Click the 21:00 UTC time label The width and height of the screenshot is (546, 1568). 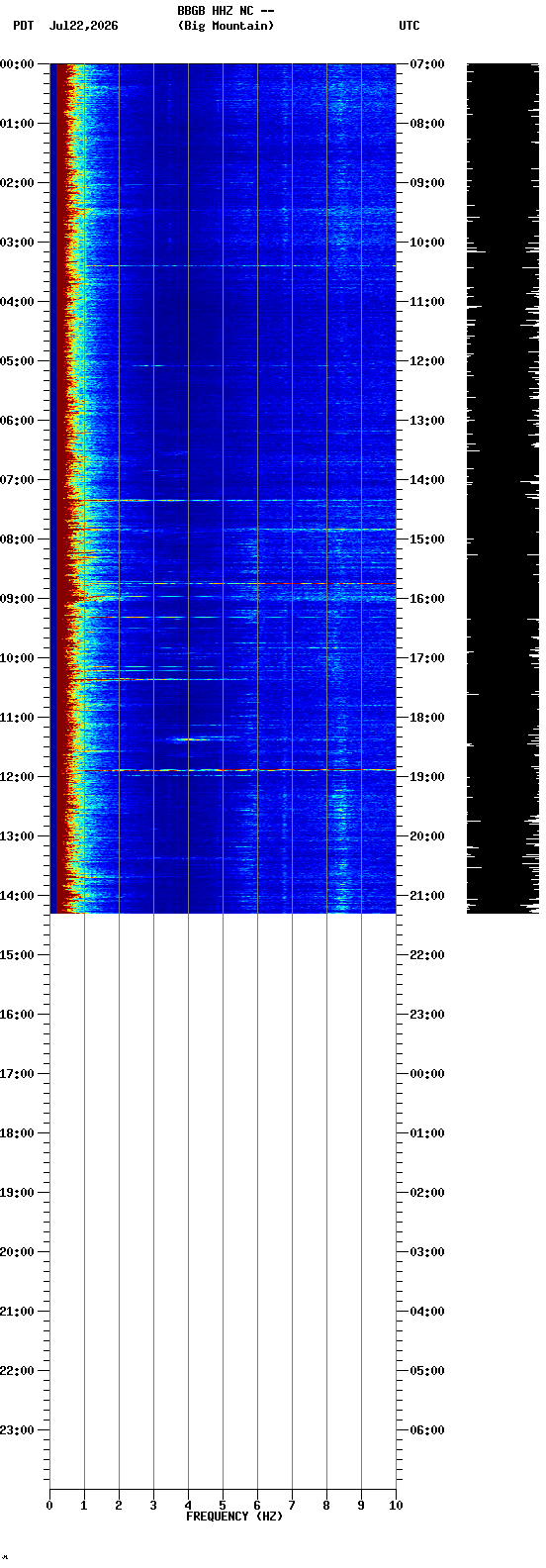[427, 896]
